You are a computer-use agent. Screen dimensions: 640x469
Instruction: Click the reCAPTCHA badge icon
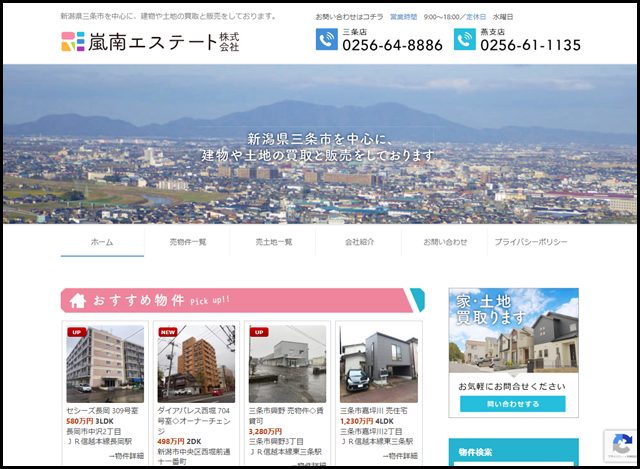coord(622,444)
